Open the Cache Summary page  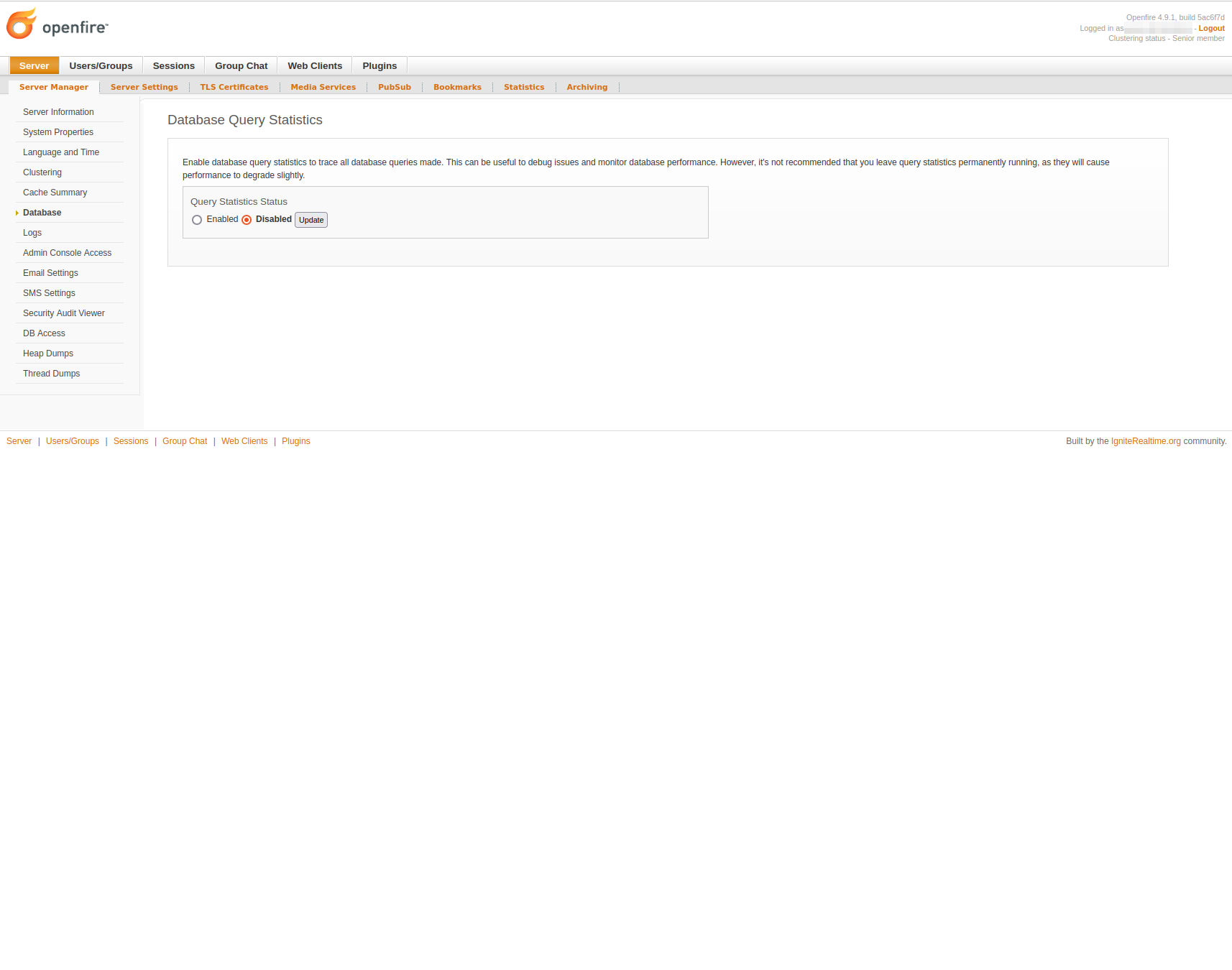[x=55, y=193]
